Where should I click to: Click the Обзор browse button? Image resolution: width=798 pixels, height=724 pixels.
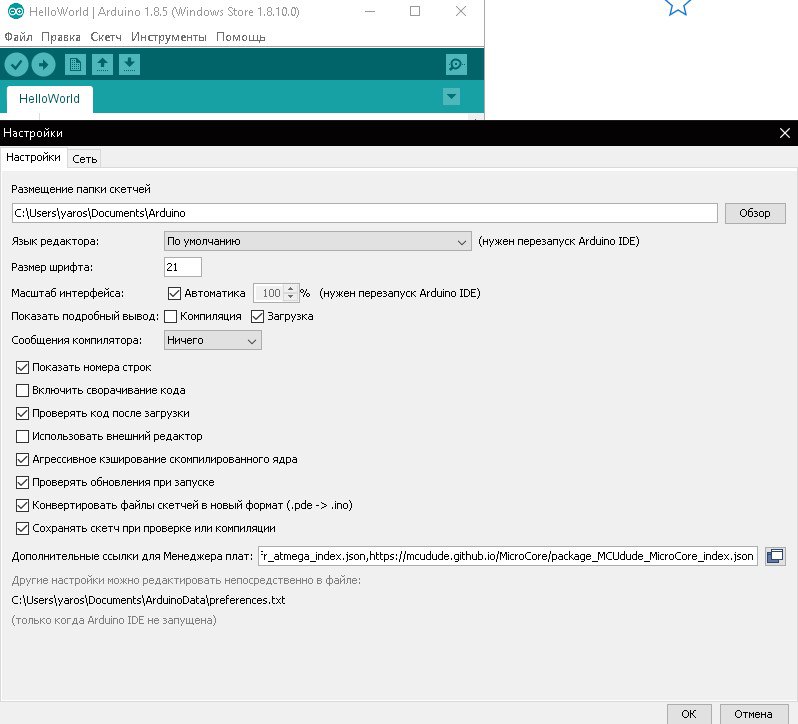coord(755,213)
